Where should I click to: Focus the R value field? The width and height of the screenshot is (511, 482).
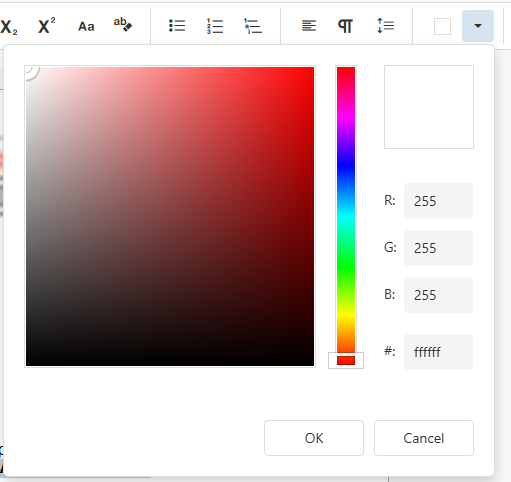(438, 201)
